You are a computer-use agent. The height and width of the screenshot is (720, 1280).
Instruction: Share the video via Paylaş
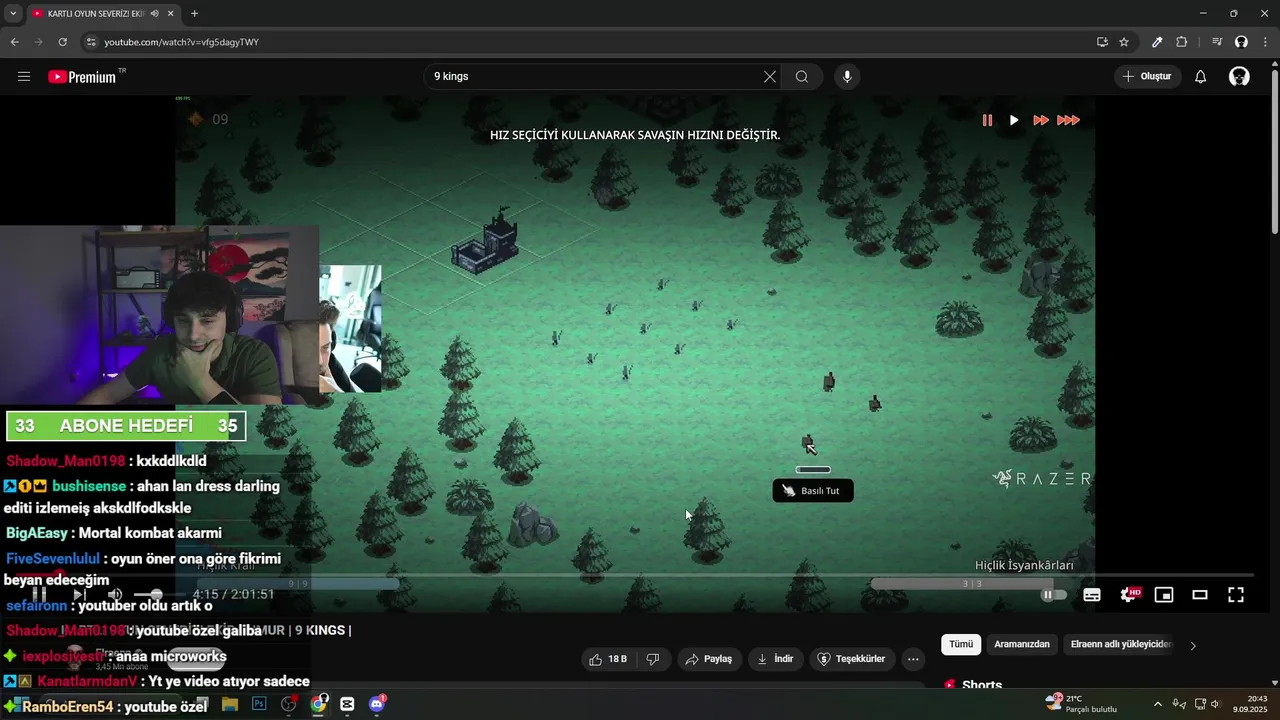pyautogui.click(x=708, y=659)
